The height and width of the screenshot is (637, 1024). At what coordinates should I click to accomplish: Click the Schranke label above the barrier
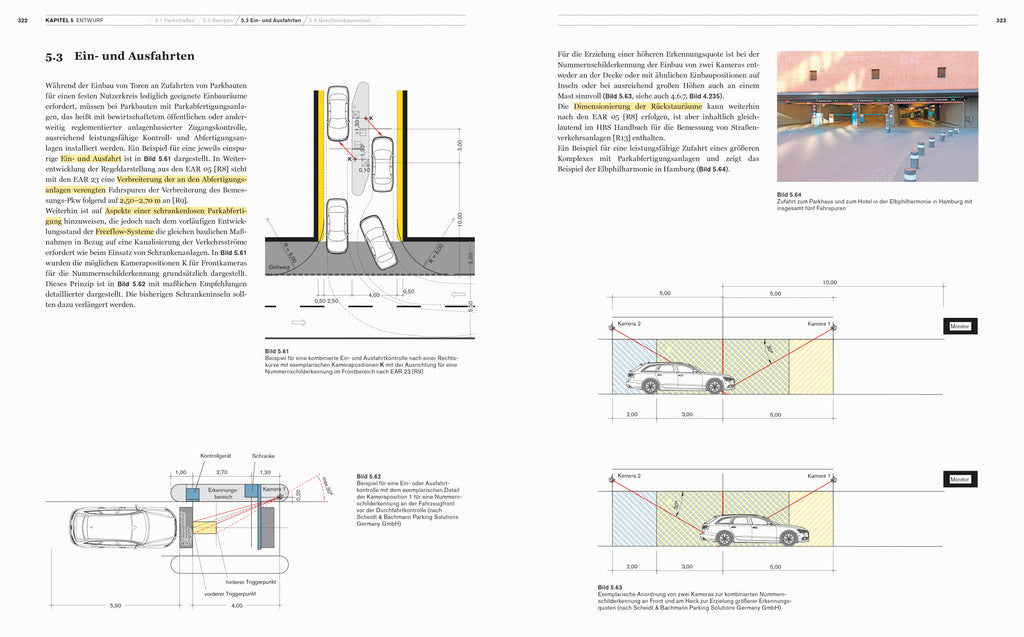(264, 456)
